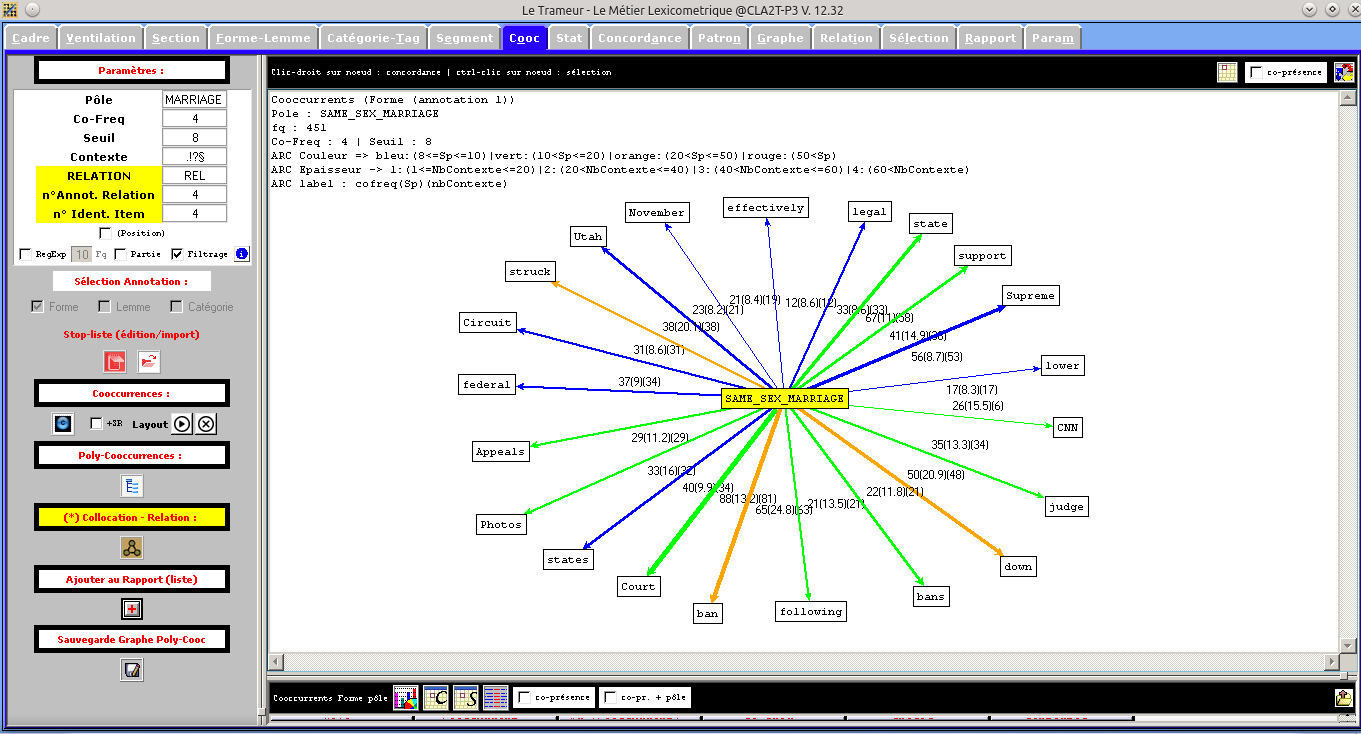1361x734 pixels.
Task: Click the RELATION value field
Action: [x=194, y=176]
